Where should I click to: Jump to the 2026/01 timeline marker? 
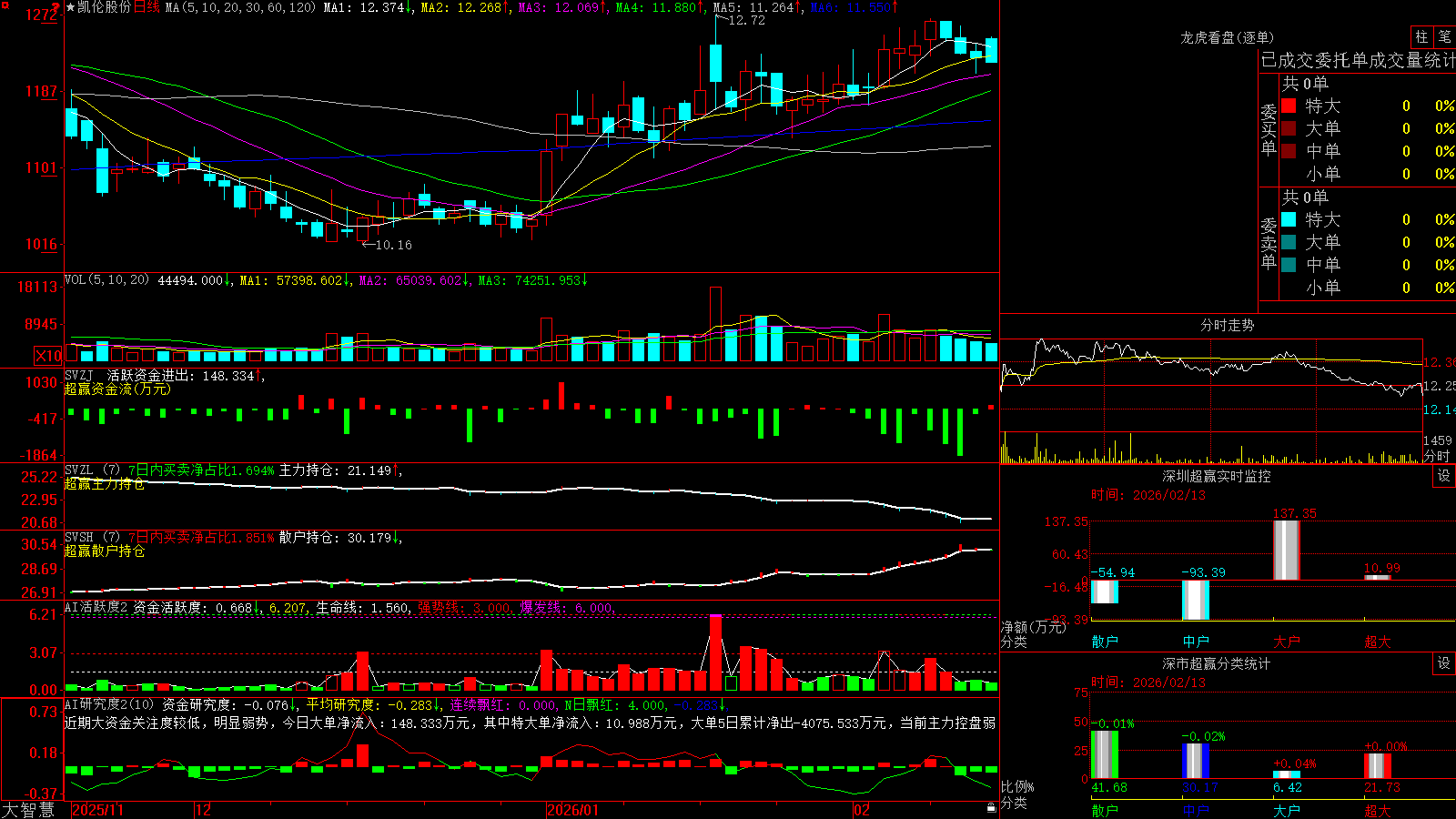click(x=573, y=810)
